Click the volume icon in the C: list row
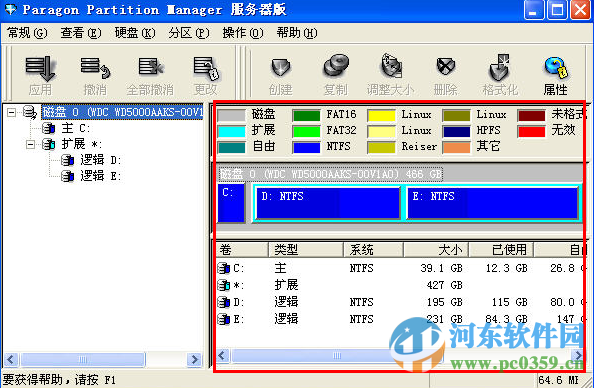 [224, 268]
